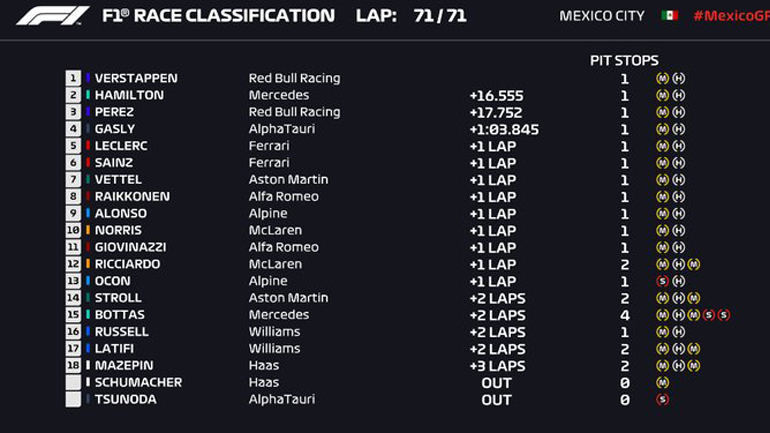This screenshot has height=433, width=770.
Task: Click the Mexican flag icon
Action: [669, 16]
